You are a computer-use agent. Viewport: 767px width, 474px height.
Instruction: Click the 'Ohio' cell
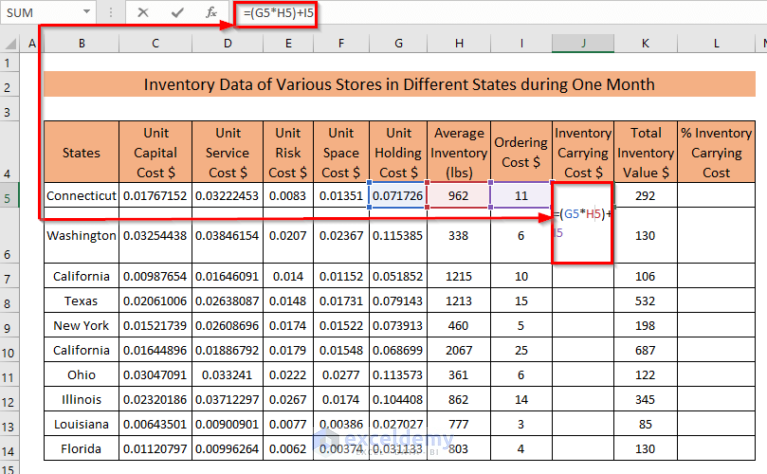pos(81,375)
